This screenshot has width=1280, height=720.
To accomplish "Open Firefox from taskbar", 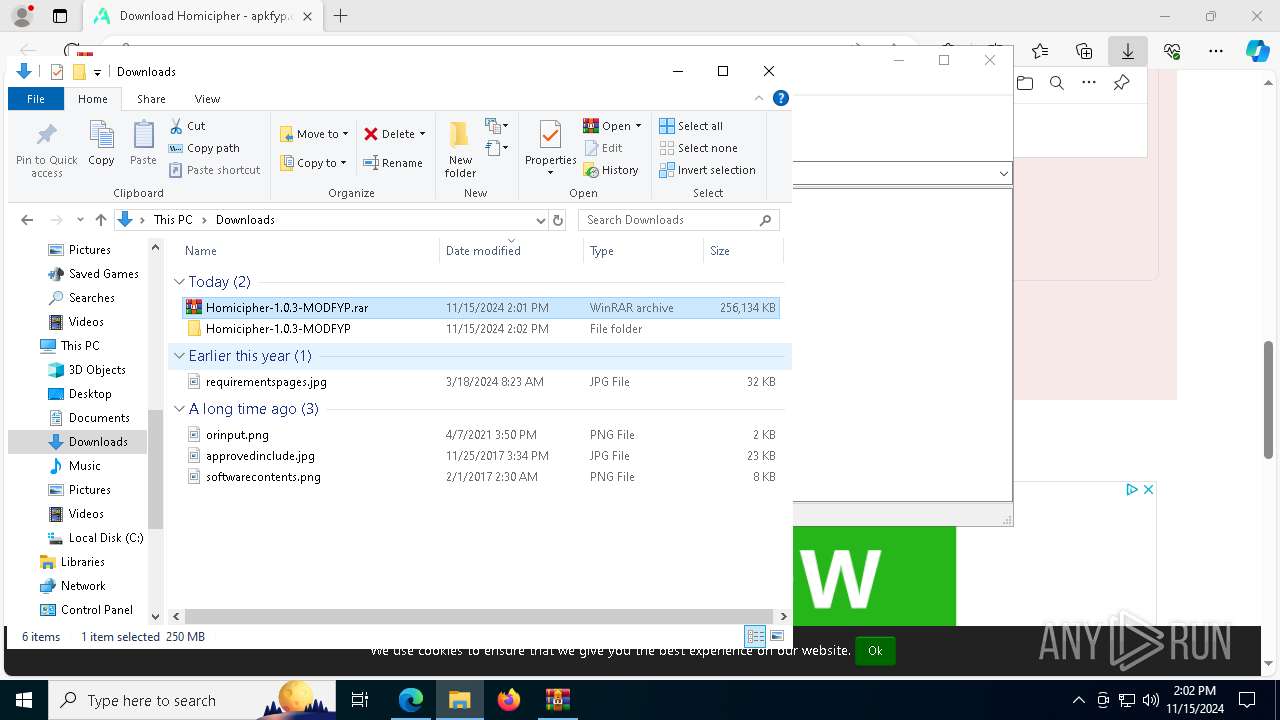I will coord(509,700).
